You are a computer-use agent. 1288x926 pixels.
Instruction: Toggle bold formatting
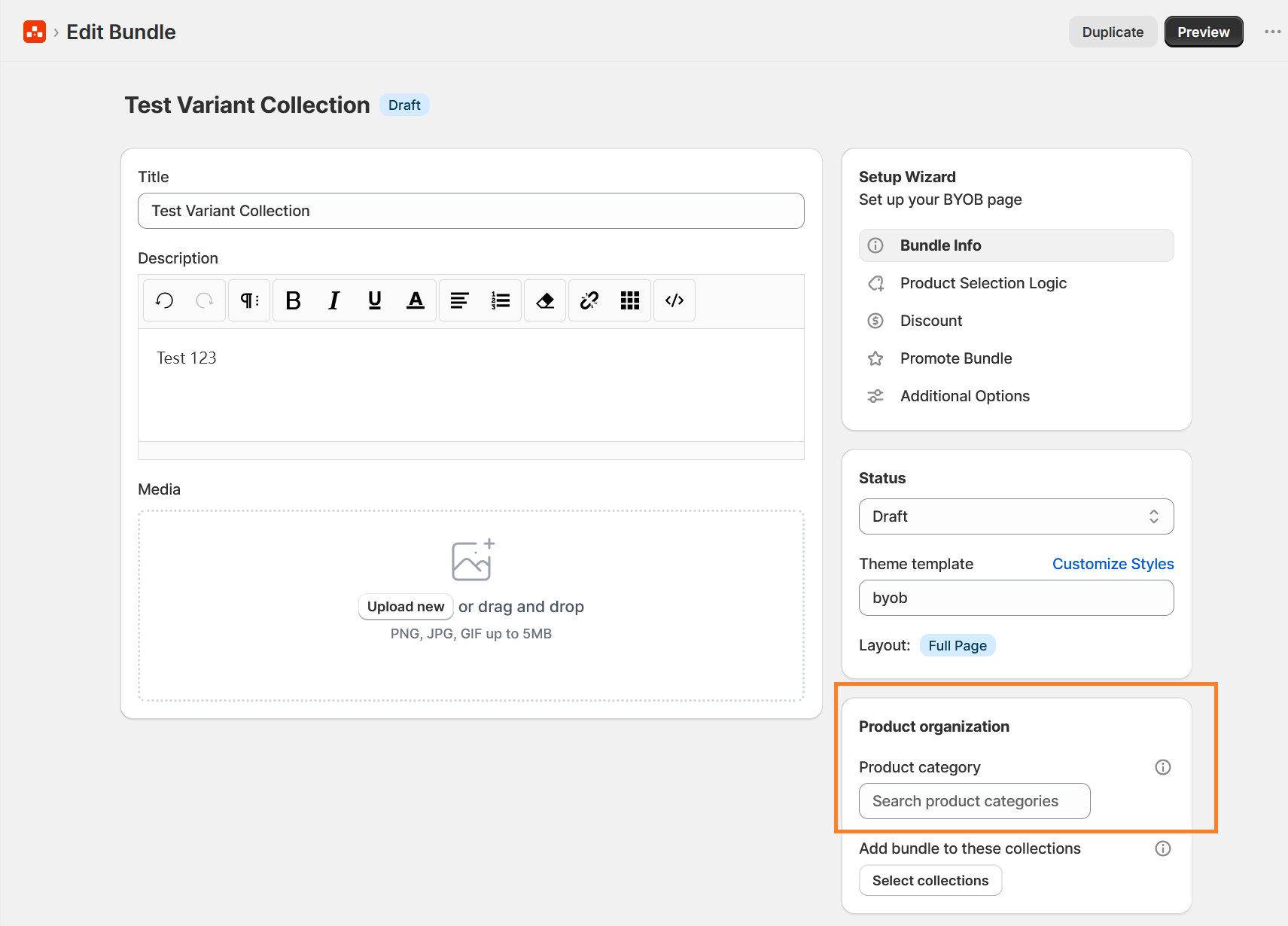(x=294, y=300)
